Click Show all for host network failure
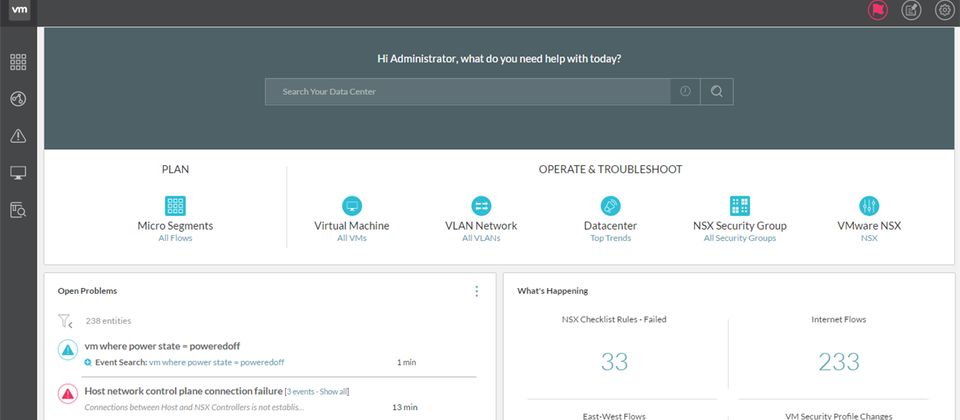 (x=334, y=391)
